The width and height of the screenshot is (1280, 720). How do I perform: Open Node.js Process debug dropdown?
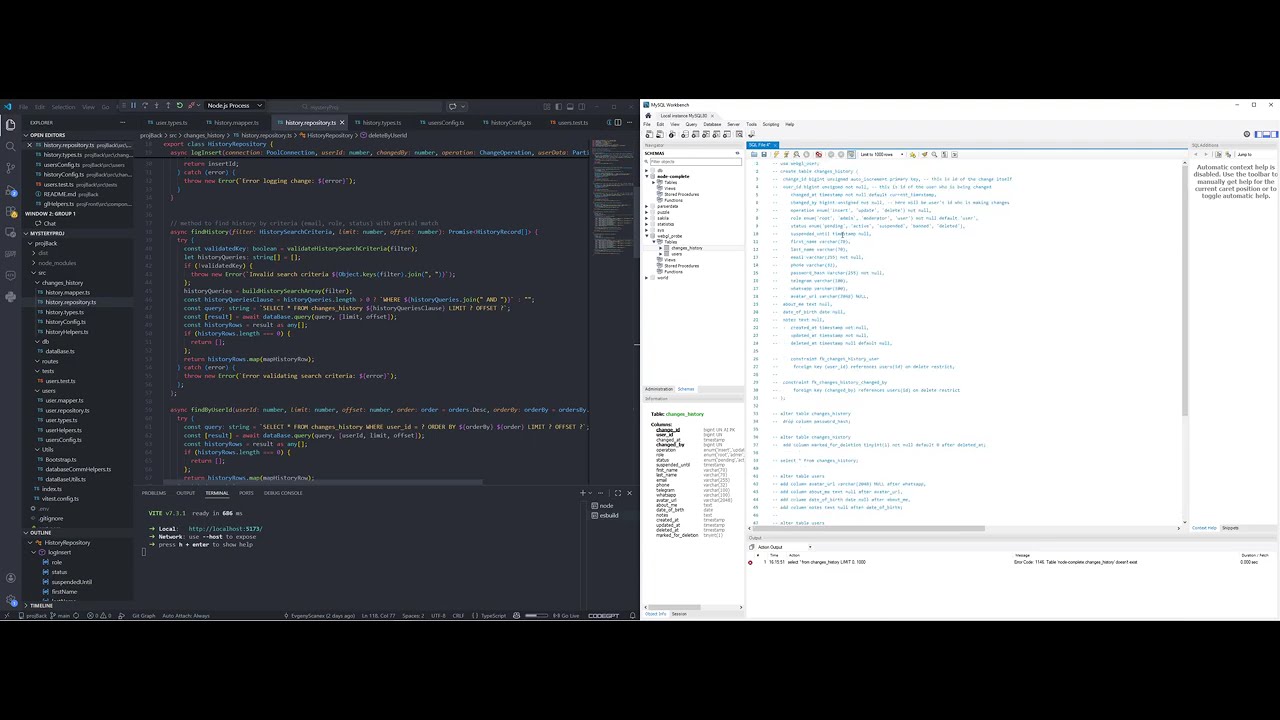tap(234, 105)
